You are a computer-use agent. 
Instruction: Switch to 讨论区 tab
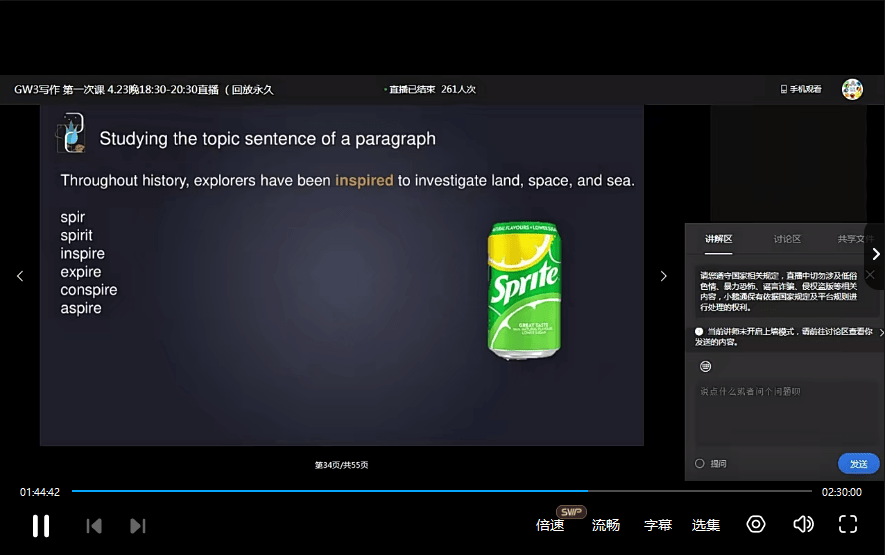[787, 239]
